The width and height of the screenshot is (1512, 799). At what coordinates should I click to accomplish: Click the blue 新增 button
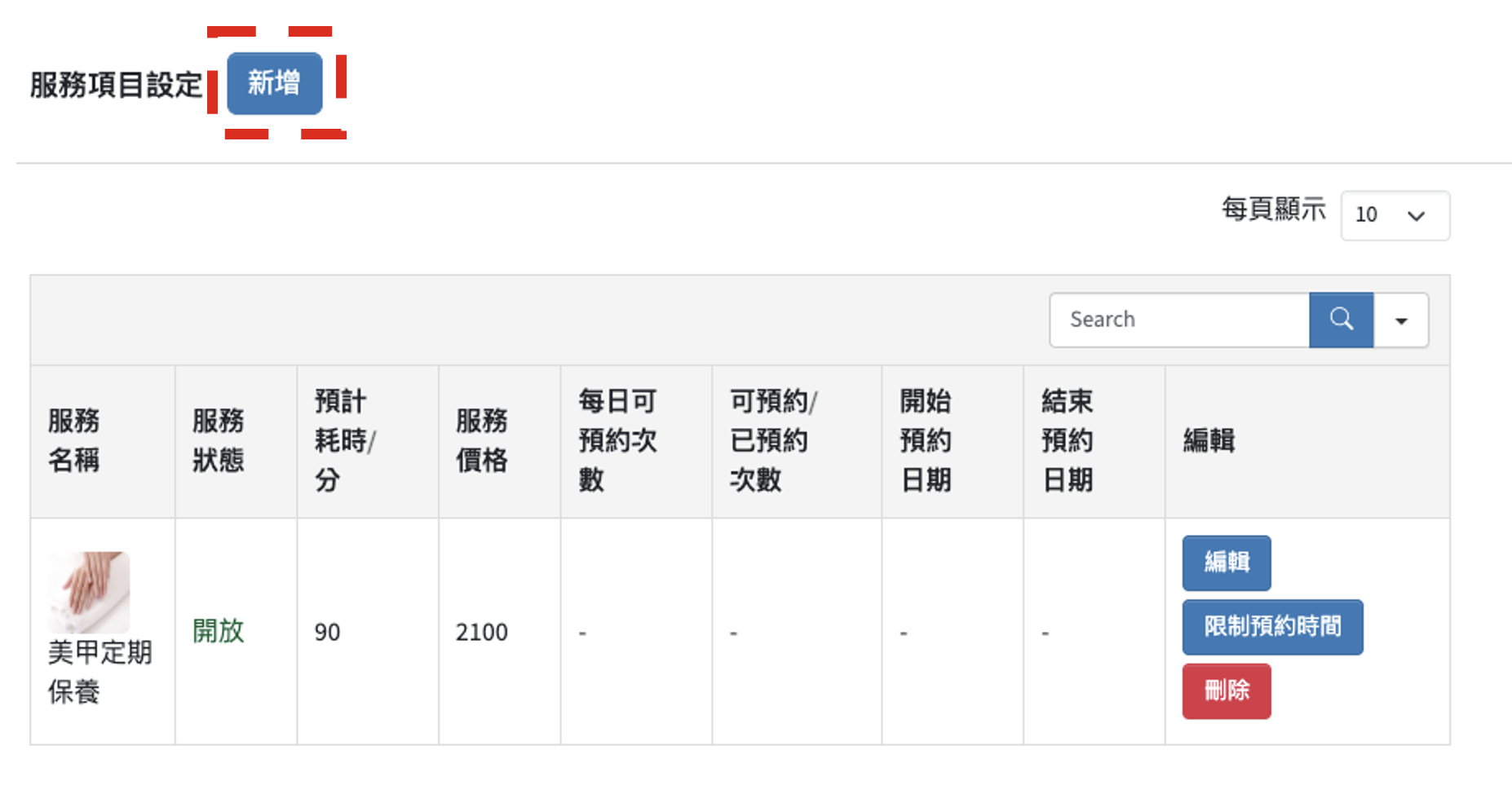coord(274,83)
